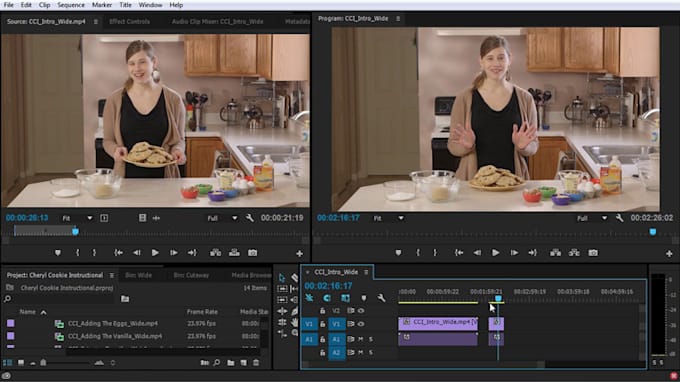Screen dimensions: 680x382
Task: Export frame from Program monitor
Action: coord(593,252)
